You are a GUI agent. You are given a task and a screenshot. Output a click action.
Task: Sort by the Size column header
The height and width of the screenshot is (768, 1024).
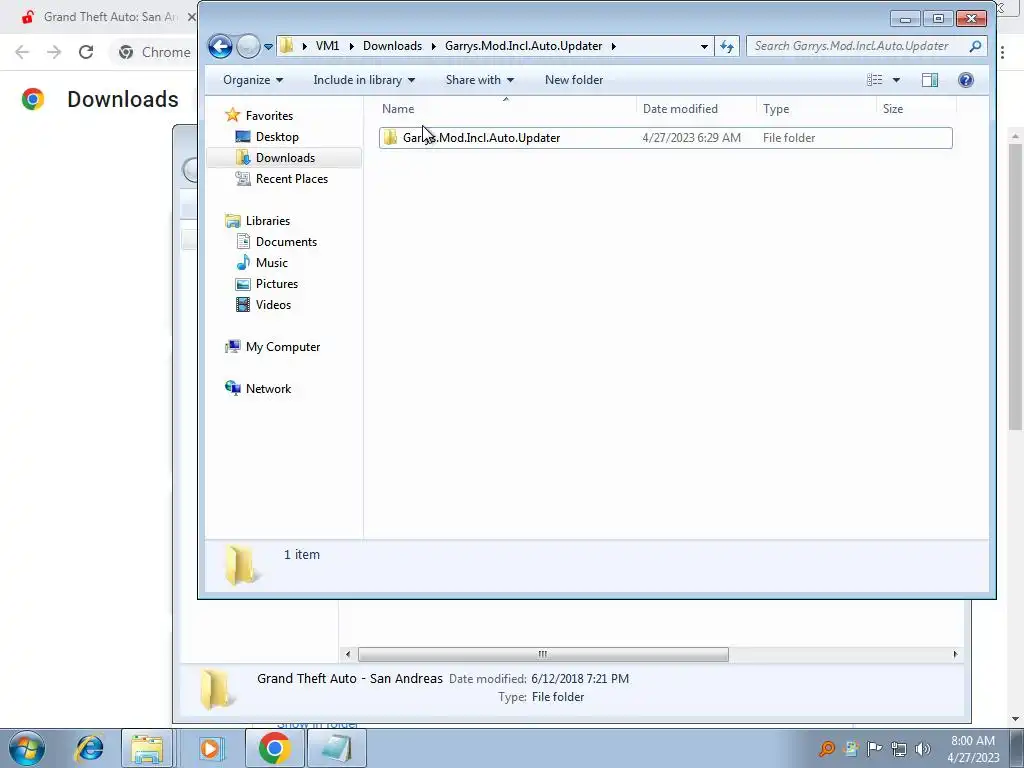point(916,109)
